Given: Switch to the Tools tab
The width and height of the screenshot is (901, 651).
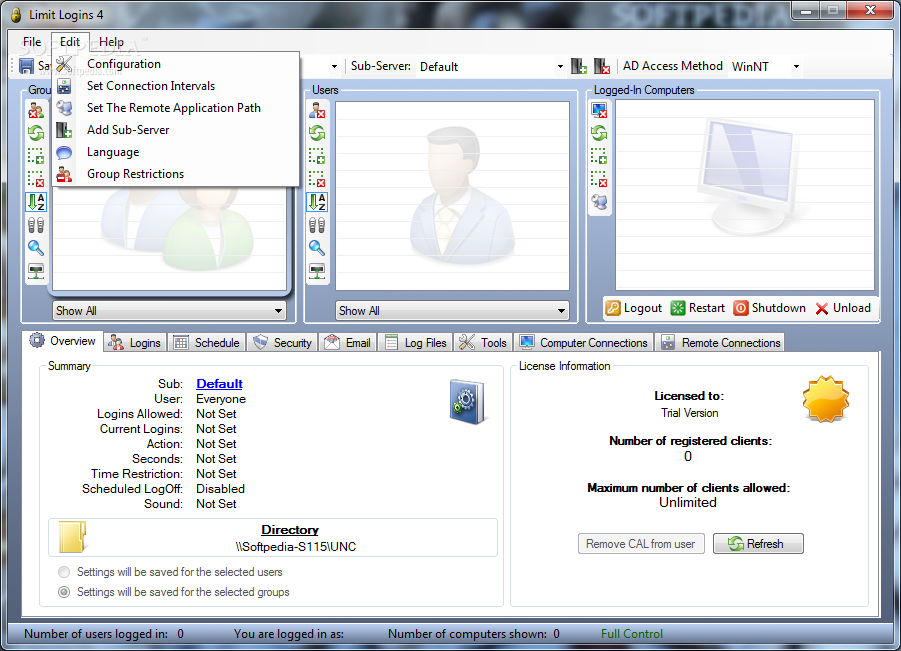Looking at the screenshot, I should [483, 343].
